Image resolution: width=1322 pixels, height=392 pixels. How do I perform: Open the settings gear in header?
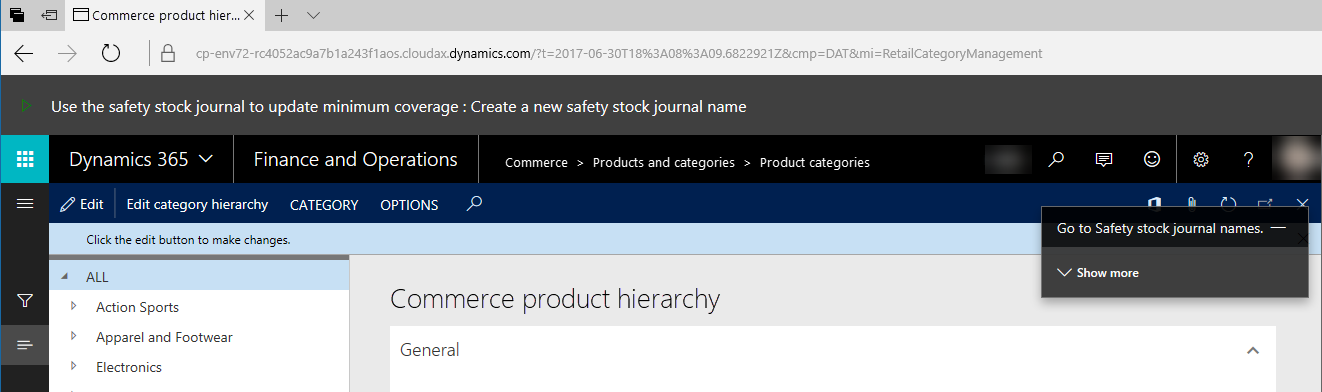click(1201, 159)
